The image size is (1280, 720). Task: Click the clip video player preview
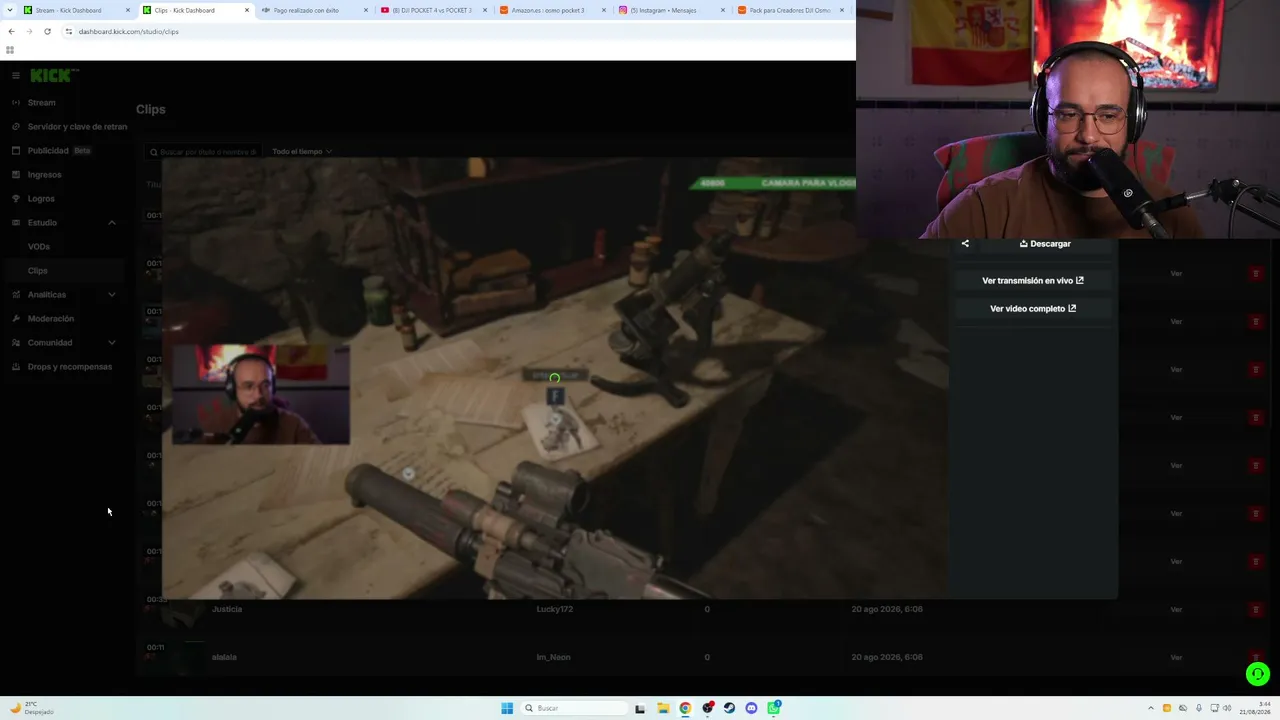(555, 378)
